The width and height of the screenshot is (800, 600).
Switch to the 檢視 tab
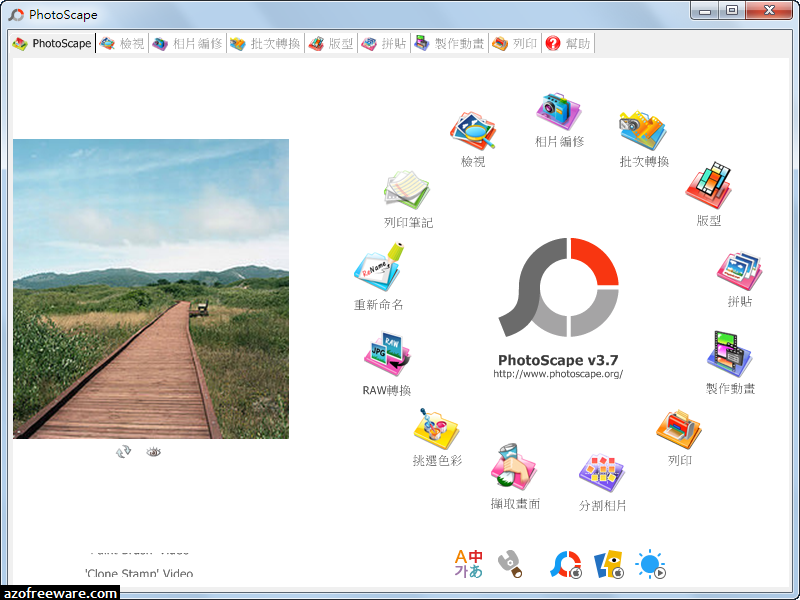(x=122, y=43)
